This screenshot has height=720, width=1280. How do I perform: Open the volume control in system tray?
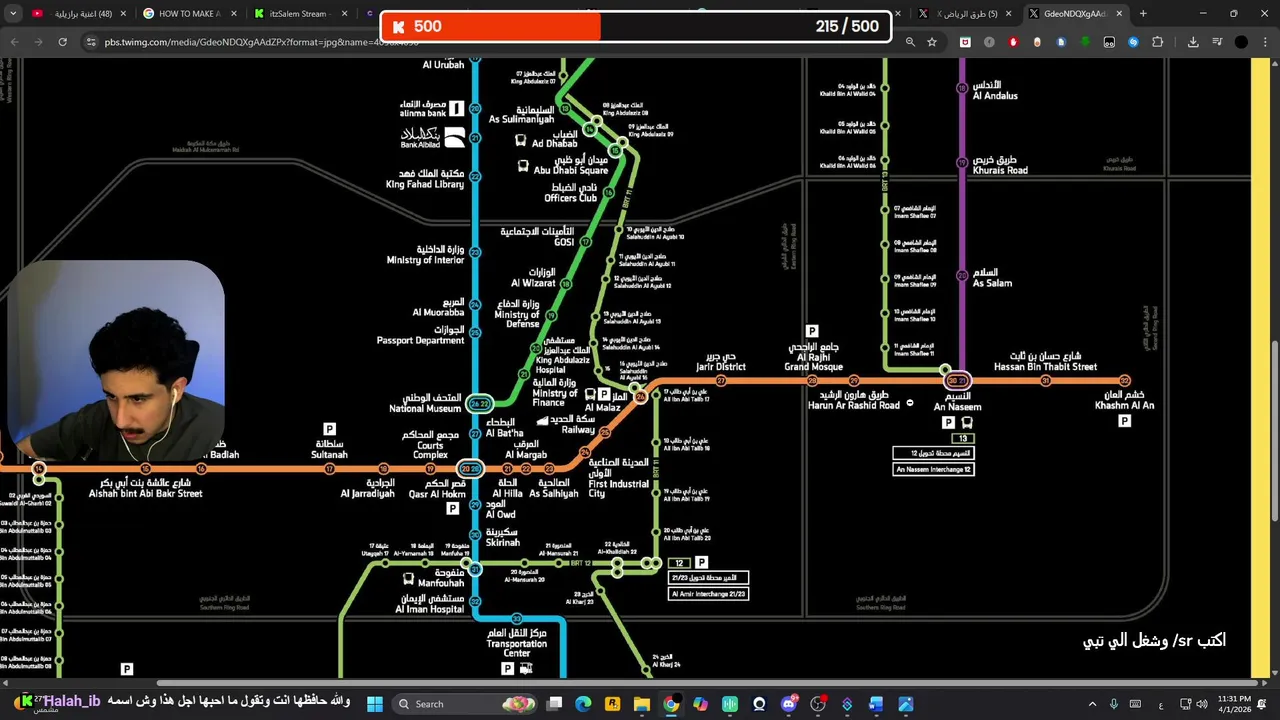tap(1201, 704)
